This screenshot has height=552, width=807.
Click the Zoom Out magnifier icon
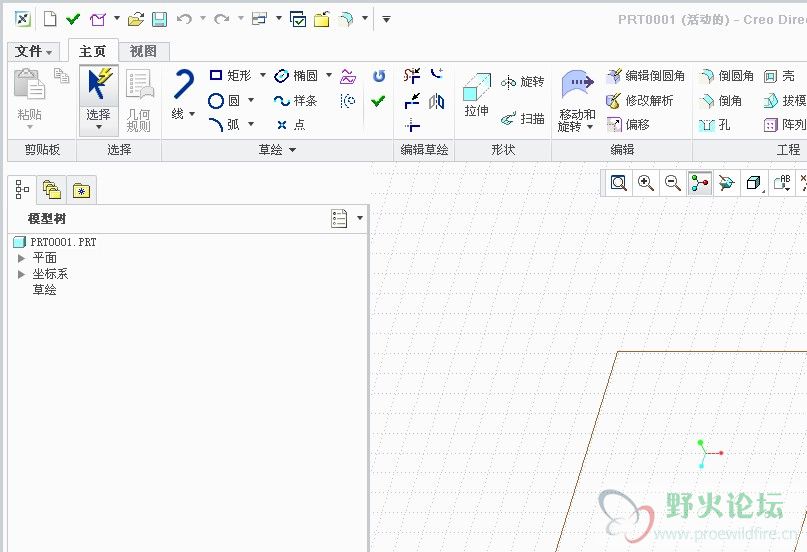click(672, 183)
